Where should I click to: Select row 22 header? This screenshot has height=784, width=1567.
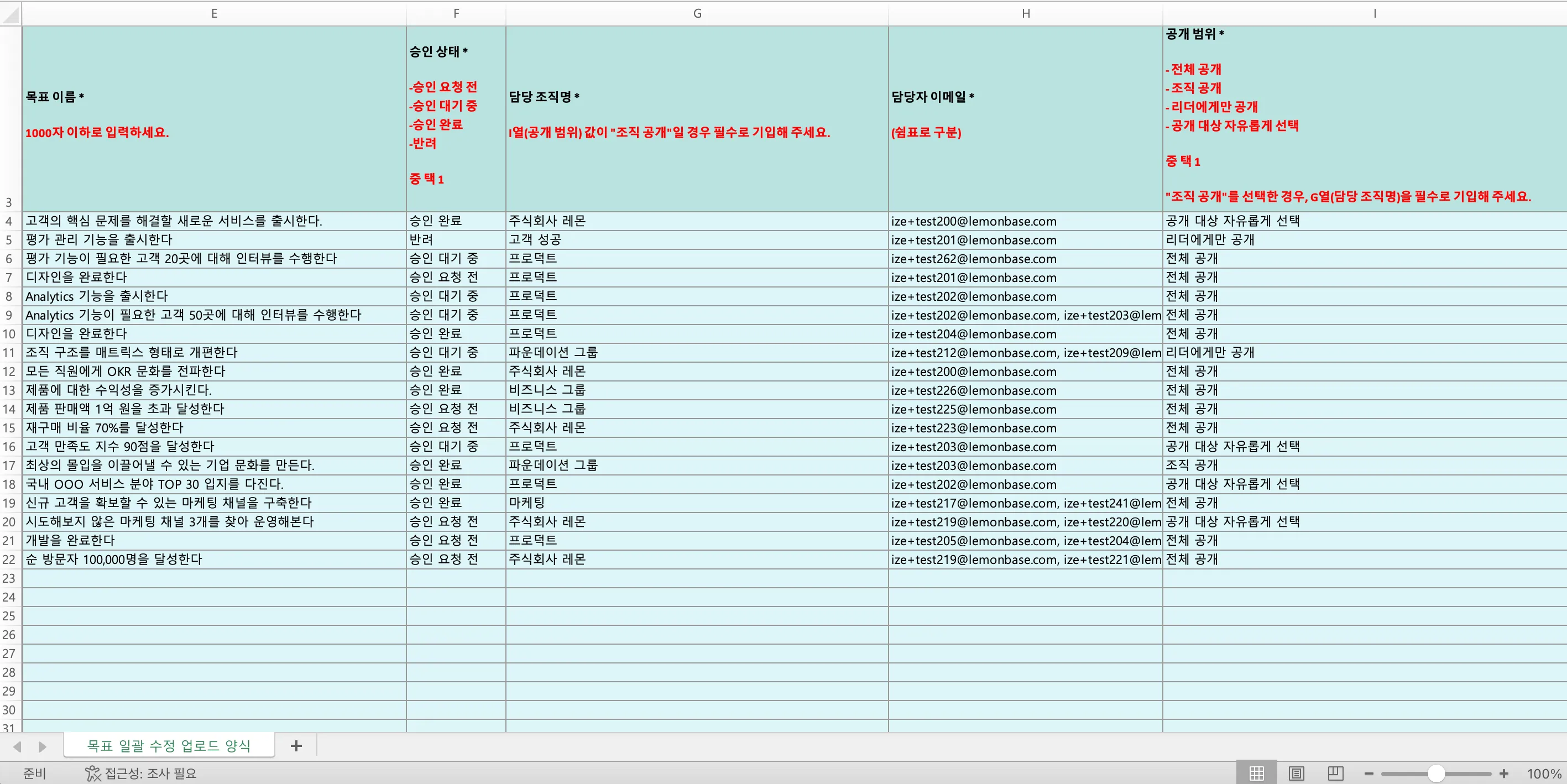(11, 560)
